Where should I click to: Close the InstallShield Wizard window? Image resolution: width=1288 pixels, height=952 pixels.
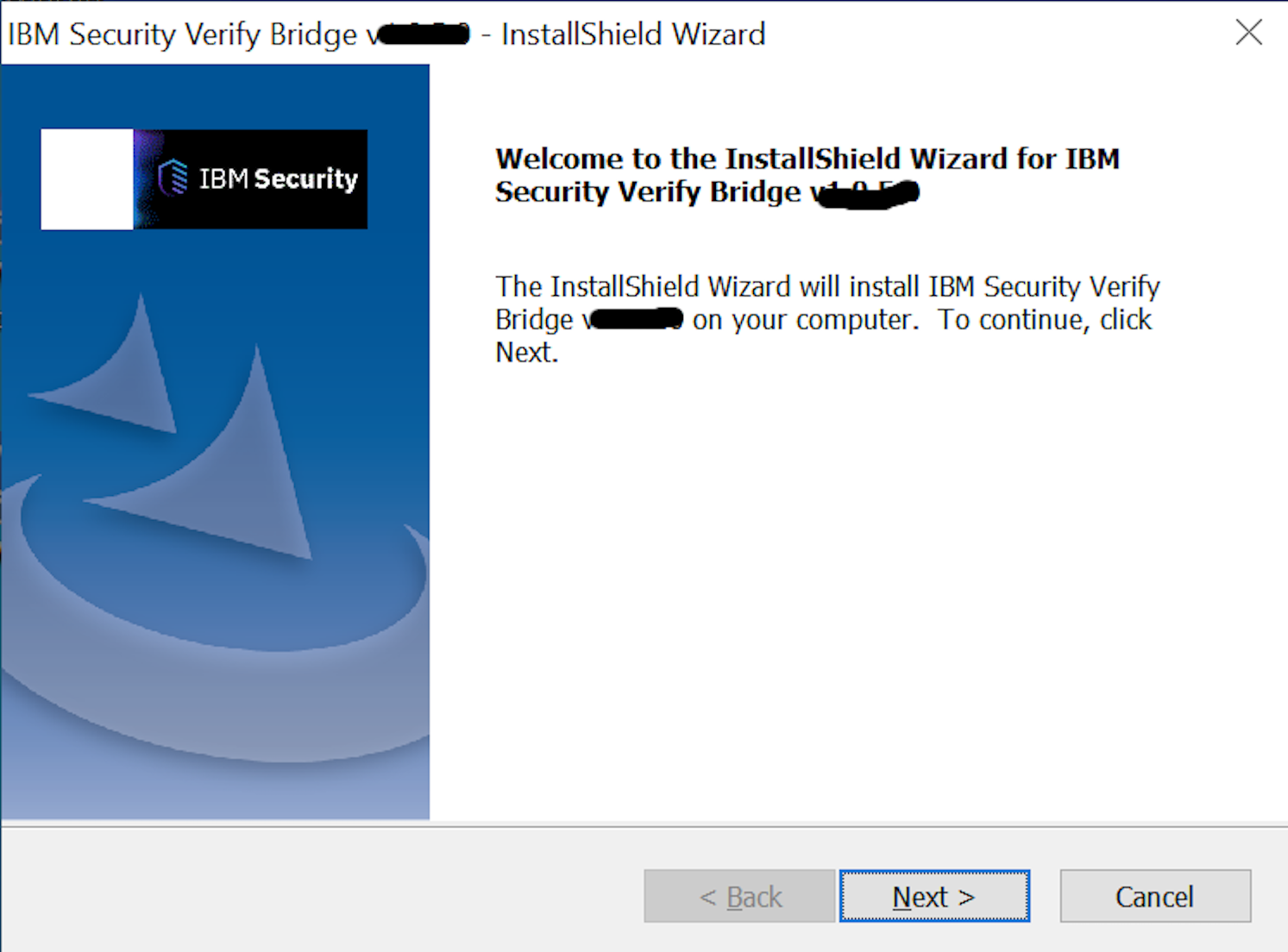1248,33
